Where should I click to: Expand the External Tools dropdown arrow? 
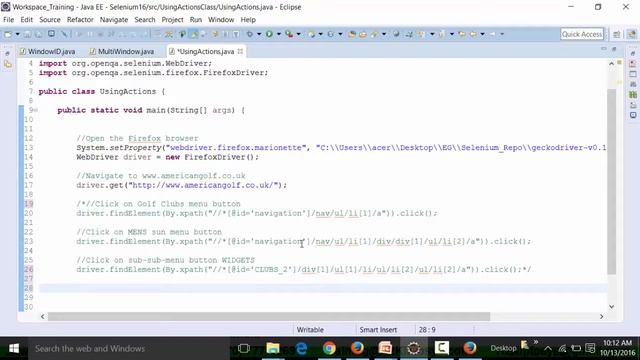click(299, 34)
